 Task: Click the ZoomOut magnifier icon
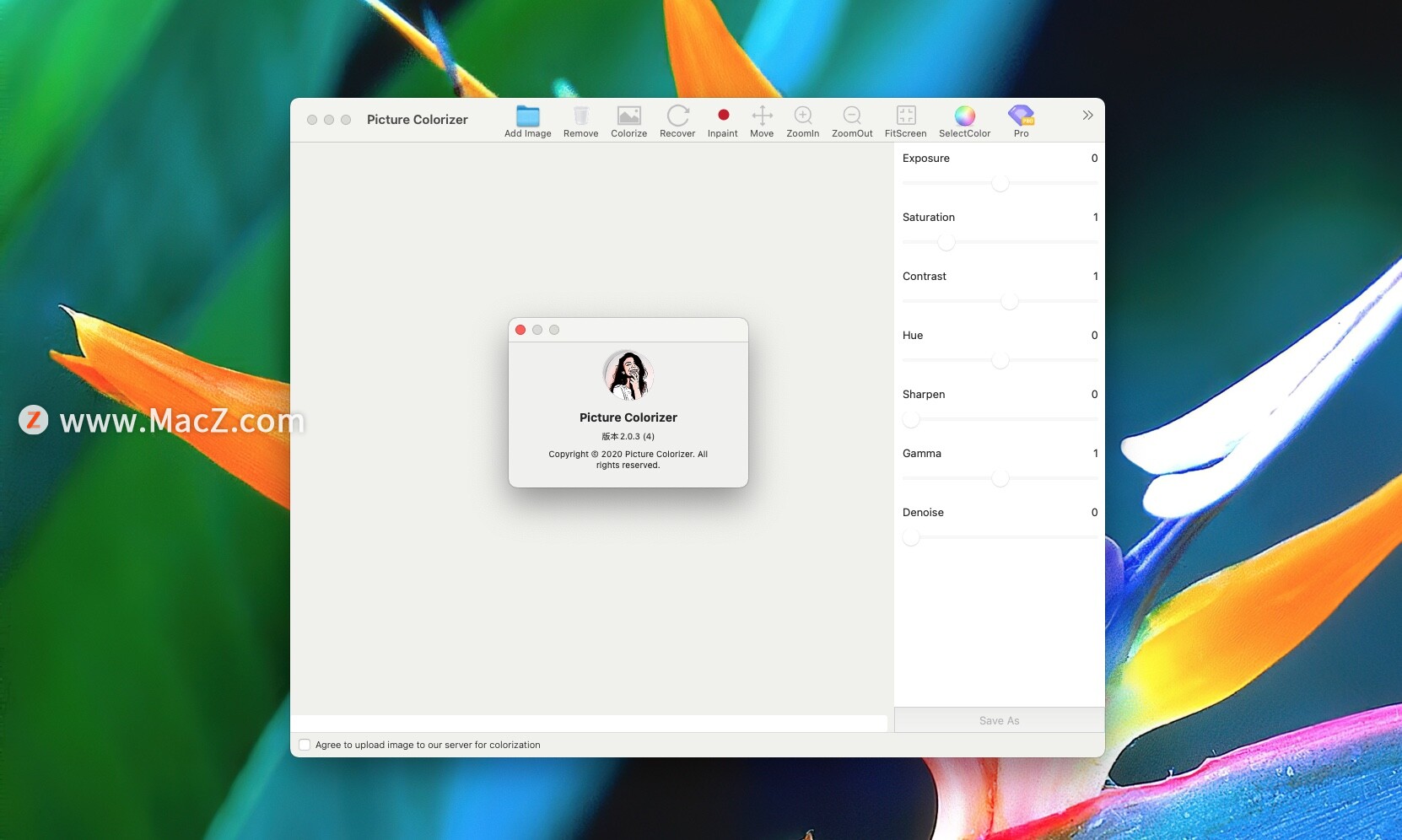[852, 116]
